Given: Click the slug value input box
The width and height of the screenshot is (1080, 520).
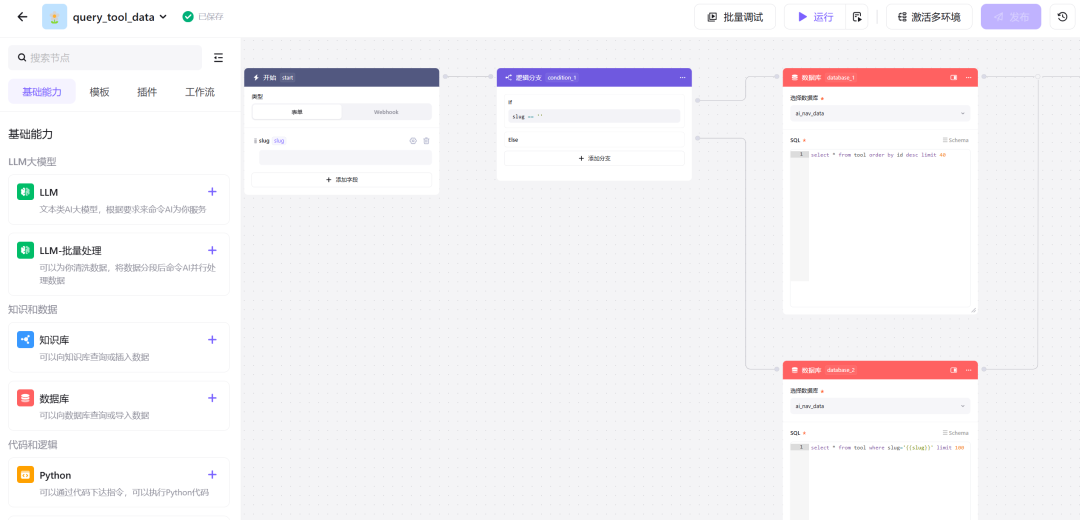Looking at the screenshot, I should click(x=345, y=158).
